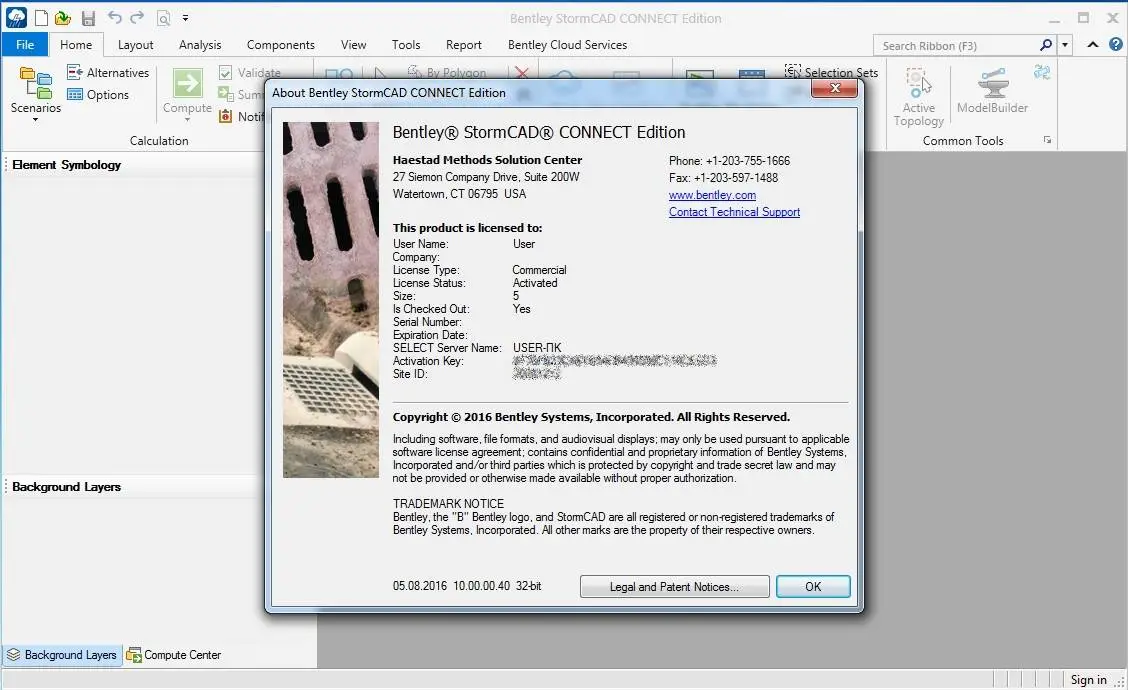The image size is (1128, 690).
Task: Open print preview from the quick access toolbar
Action: click(163, 18)
